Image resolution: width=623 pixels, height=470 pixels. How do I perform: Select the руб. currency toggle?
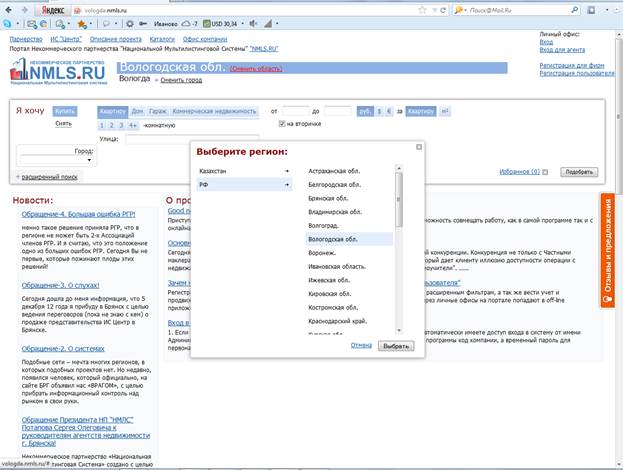365,112
